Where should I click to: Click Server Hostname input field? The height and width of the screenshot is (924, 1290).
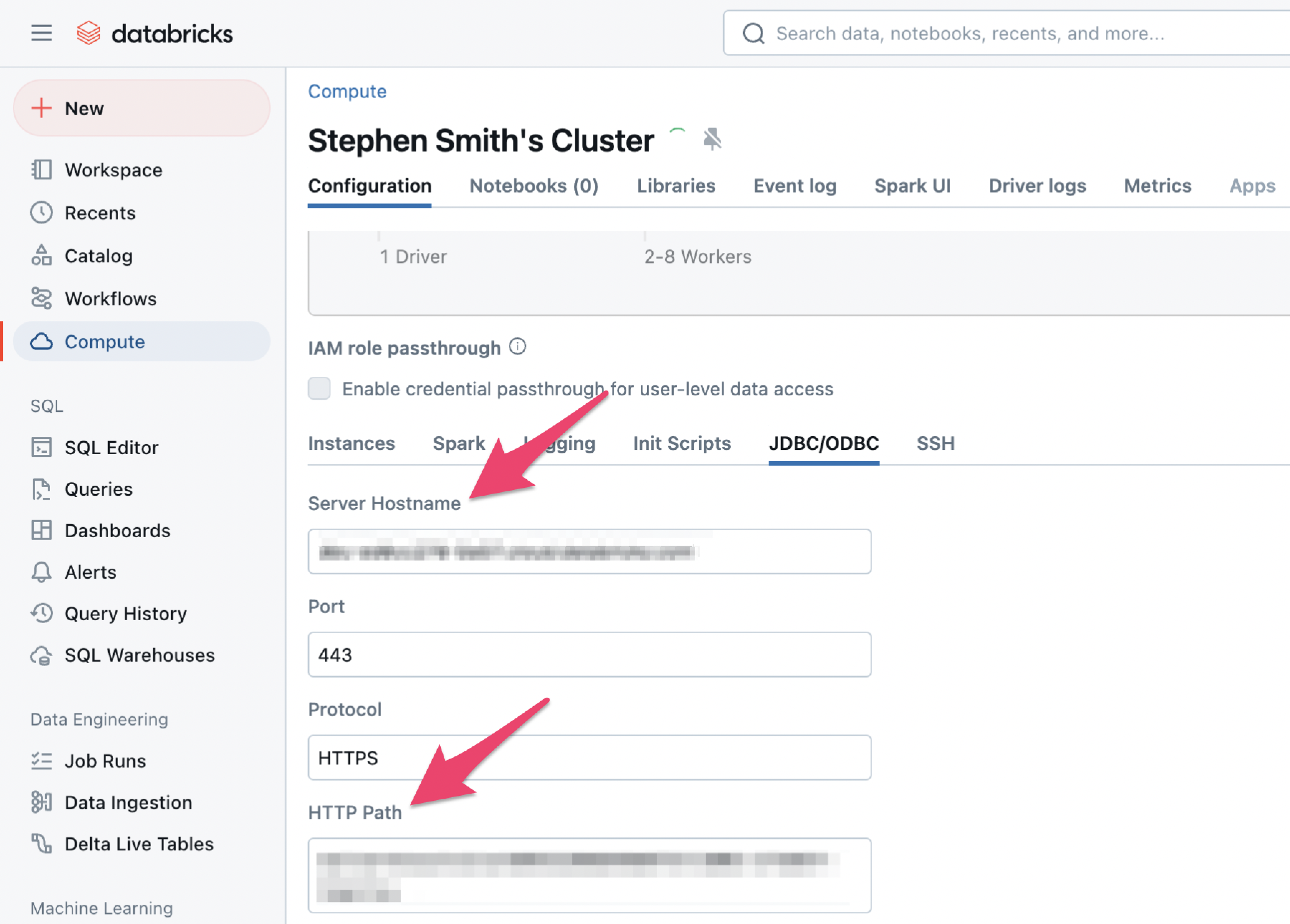tap(590, 551)
